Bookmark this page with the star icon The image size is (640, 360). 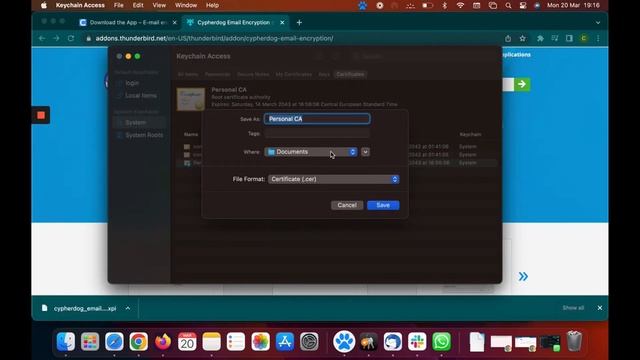pos(522,38)
